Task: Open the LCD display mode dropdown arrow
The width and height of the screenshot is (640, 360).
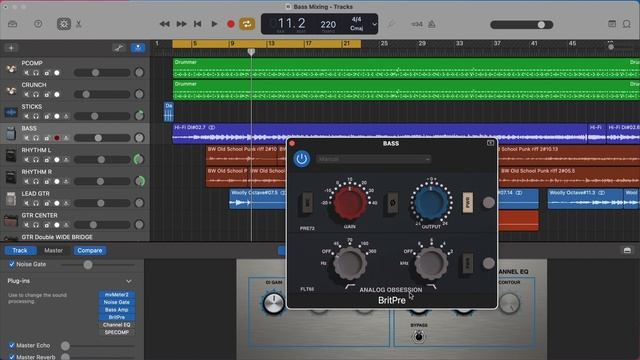Action: [374, 24]
